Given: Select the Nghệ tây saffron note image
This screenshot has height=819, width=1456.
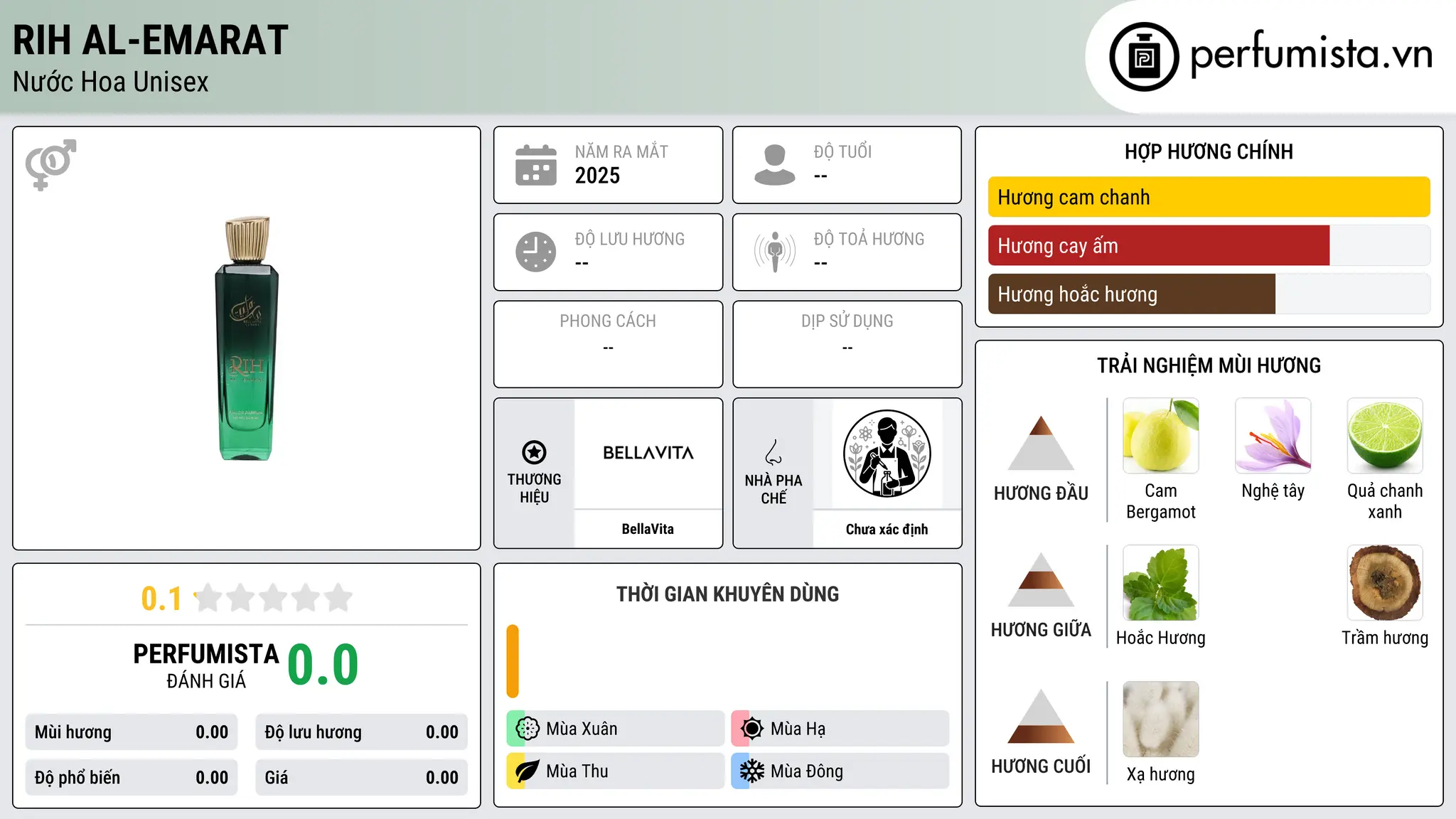Looking at the screenshot, I should [1273, 436].
